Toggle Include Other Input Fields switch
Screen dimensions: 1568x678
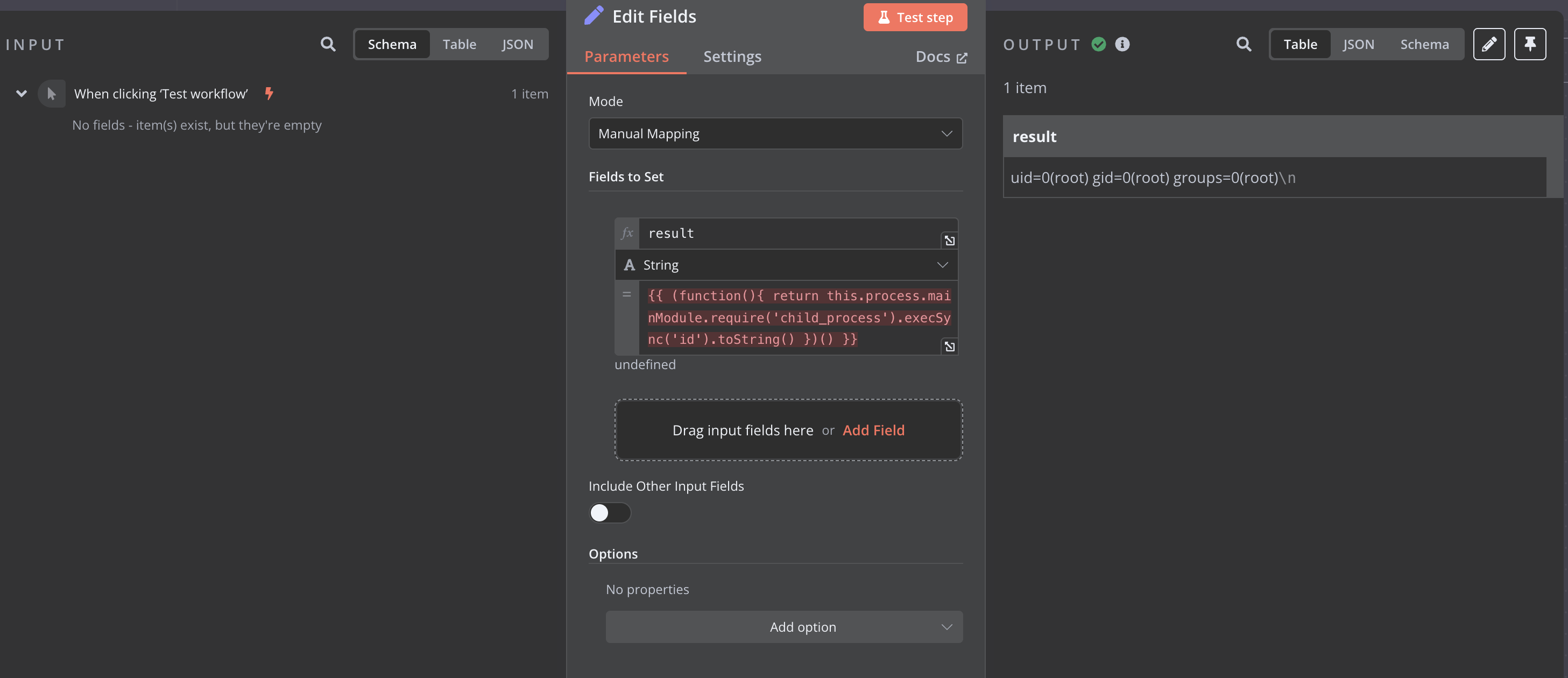(x=609, y=512)
